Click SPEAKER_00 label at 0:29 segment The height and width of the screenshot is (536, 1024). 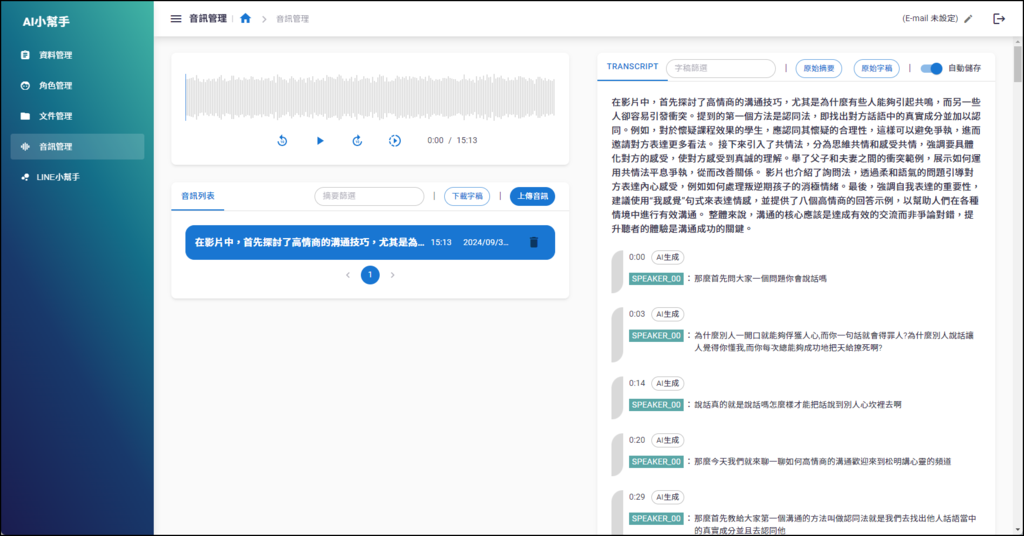tap(656, 518)
